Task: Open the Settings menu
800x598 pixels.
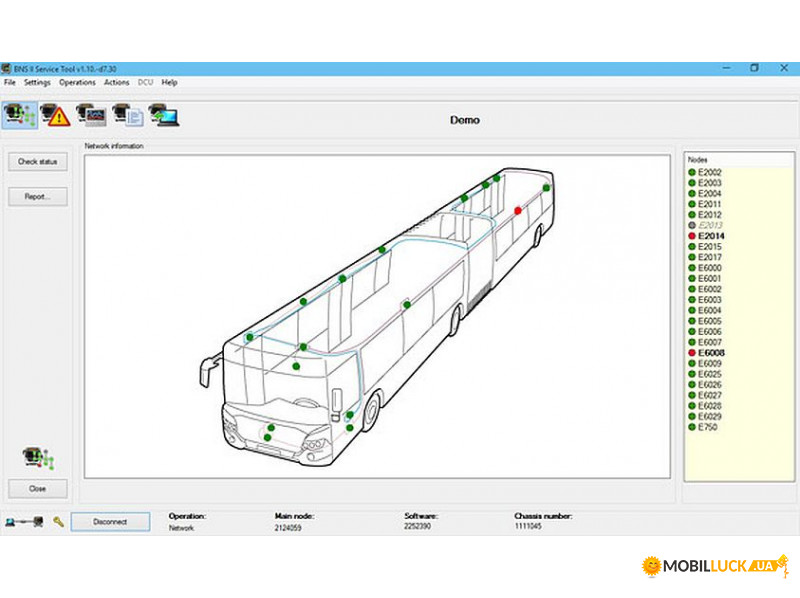Action: coord(37,82)
